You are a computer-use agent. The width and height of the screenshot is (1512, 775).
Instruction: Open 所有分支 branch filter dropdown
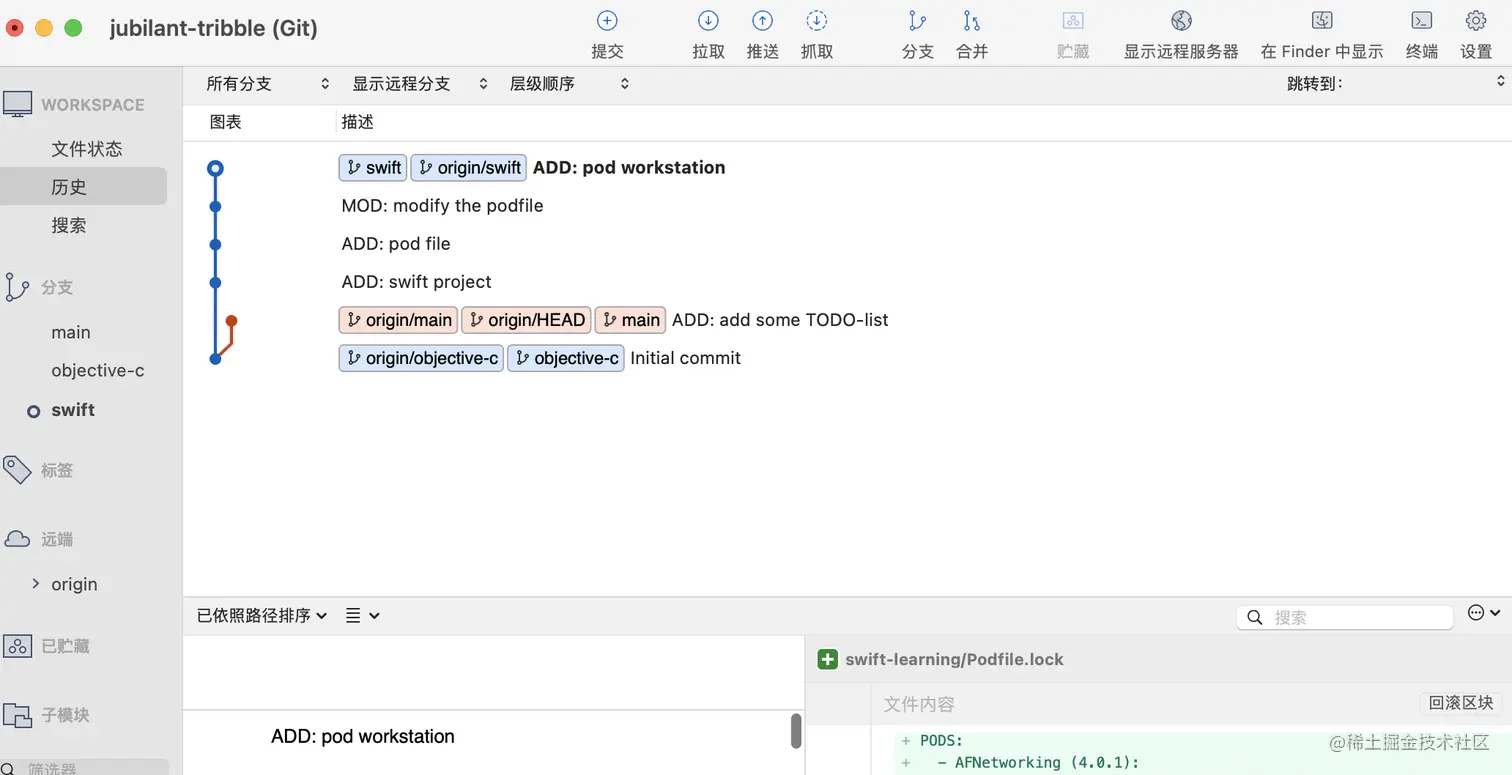point(268,84)
